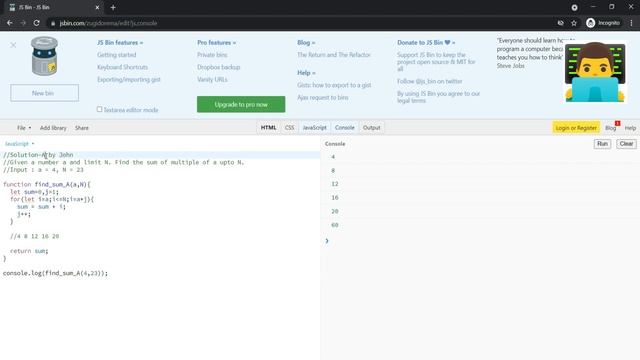Open the Incognito profile icon
The height and width of the screenshot is (360, 640).
click(590, 23)
